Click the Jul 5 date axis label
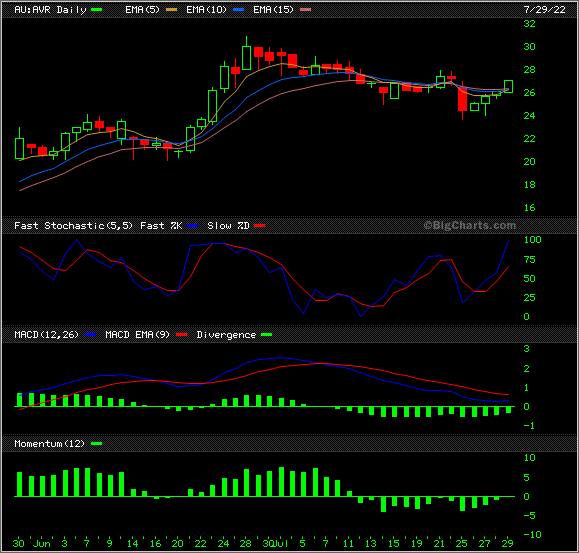 [302, 543]
